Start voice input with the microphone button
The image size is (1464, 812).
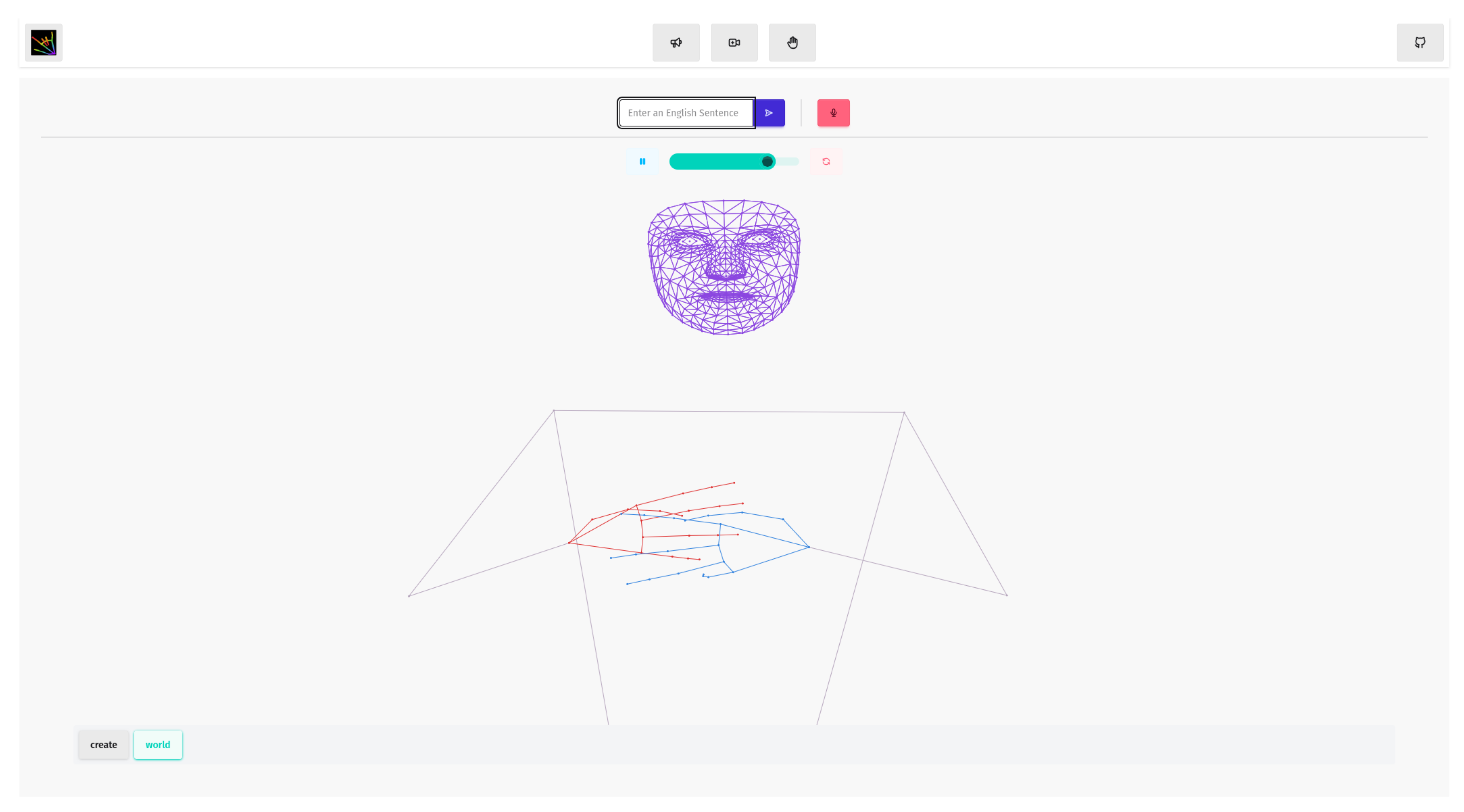click(833, 113)
